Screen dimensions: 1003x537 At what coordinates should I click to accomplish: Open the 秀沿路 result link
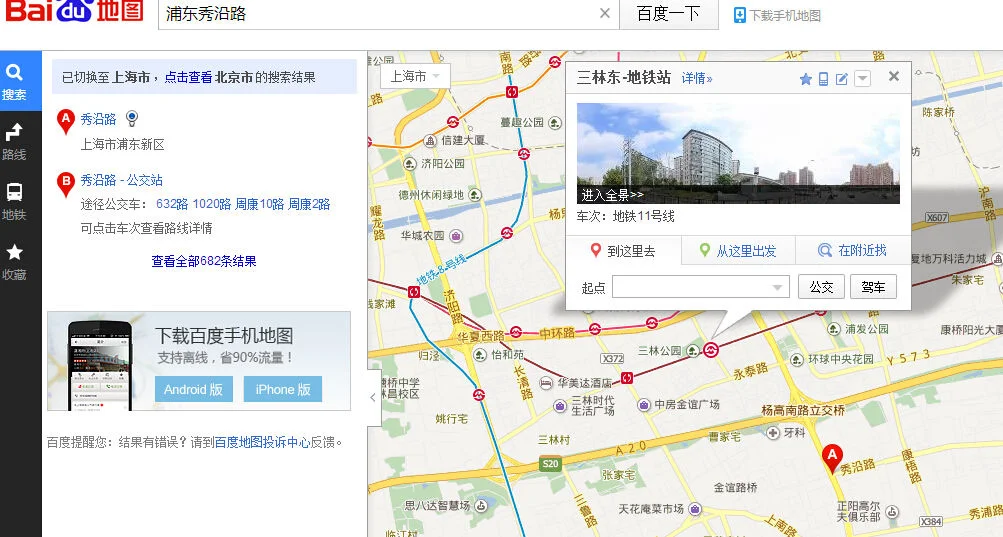99,119
